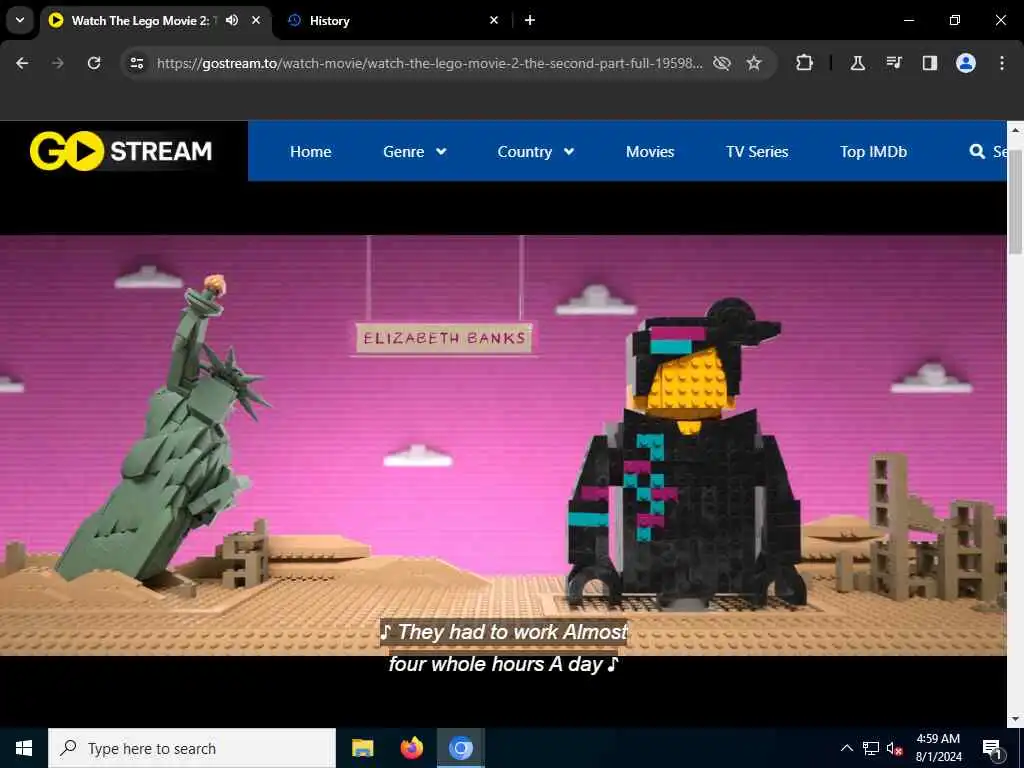Open the tab search dropdown arrow
Viewport: 1024px width, 768px height.
pyautogui.click(x=20, y=20)
